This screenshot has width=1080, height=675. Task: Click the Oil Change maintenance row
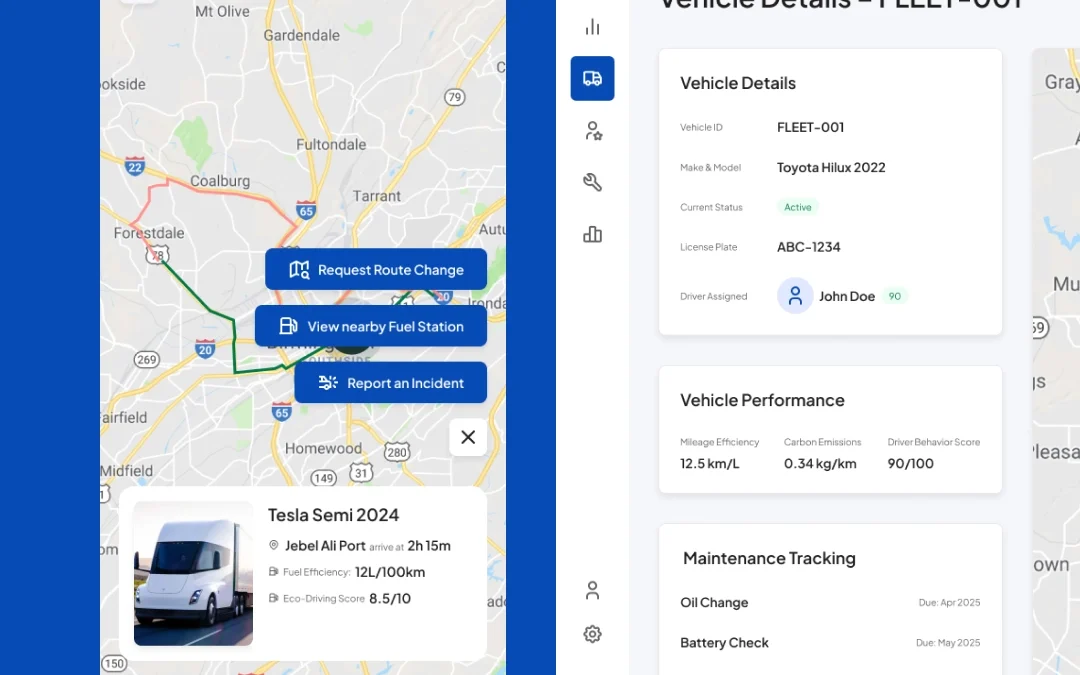[x=830, y=603]
